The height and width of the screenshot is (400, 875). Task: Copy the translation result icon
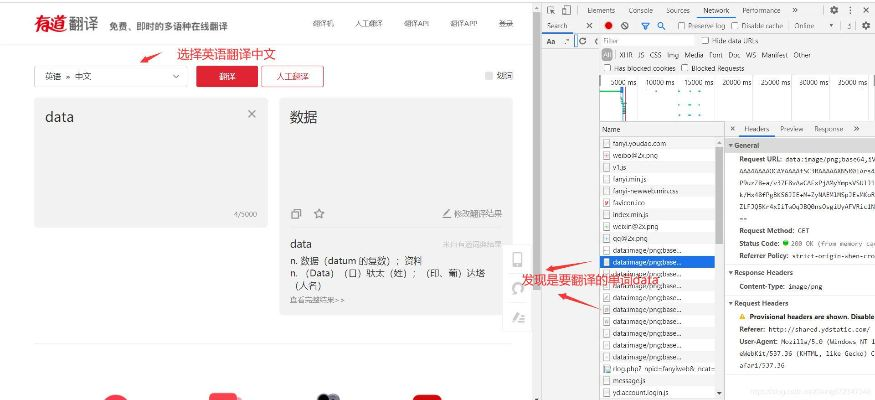296,214
